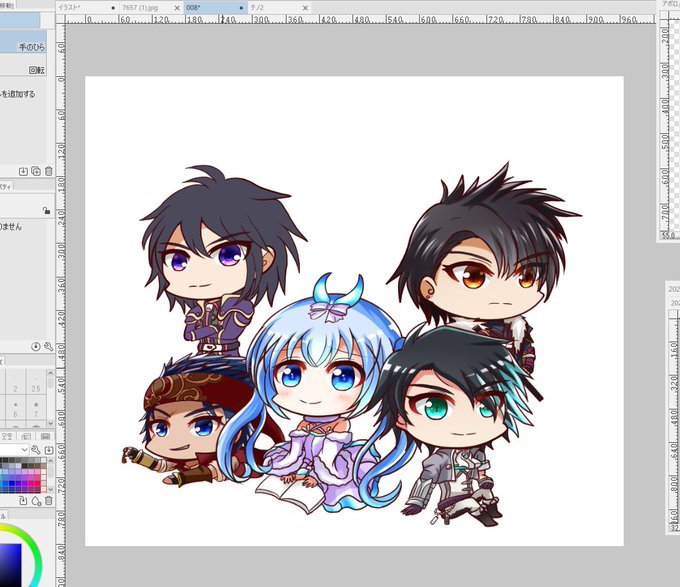This screenshot has height=587, width=680.
Task: Open the color set dropdown list
Action: pos(14,449)
